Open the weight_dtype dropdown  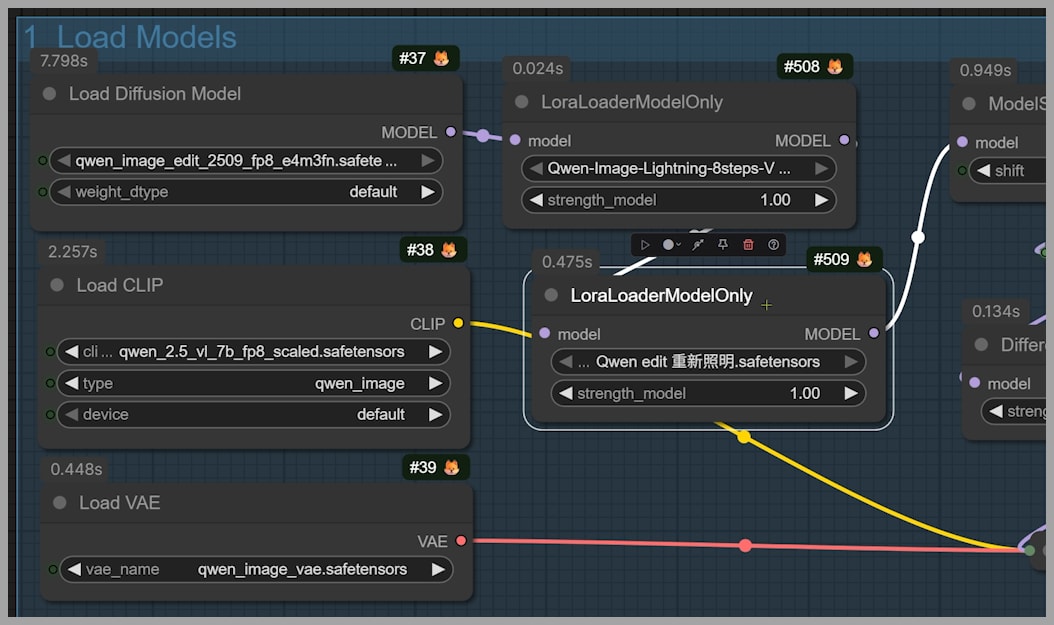(x=250, y=192)
